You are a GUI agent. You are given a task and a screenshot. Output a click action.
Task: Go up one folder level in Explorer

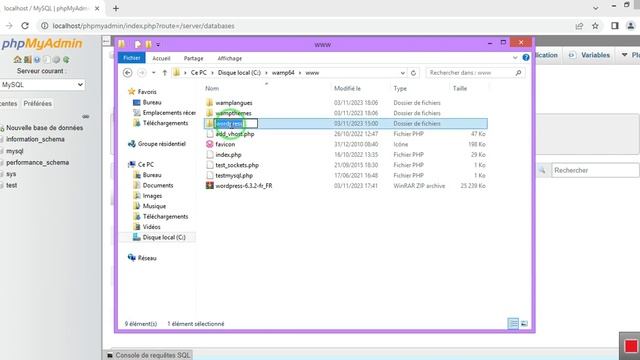(164, 73)
